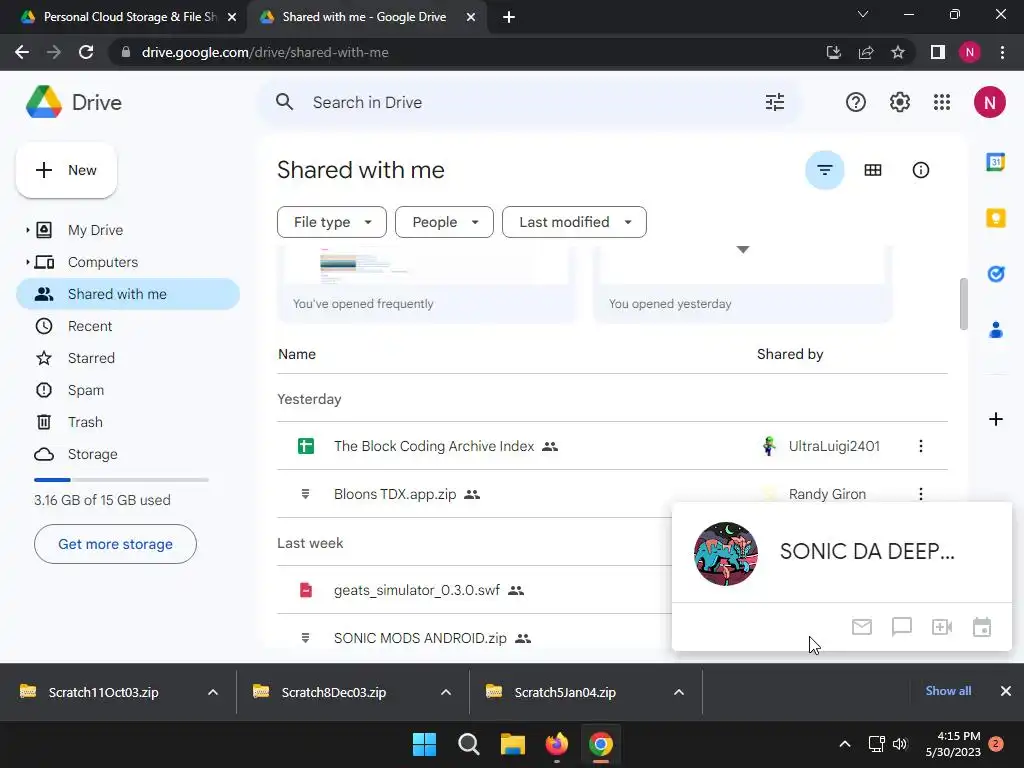Click Show all downloads link

point(948,691)
